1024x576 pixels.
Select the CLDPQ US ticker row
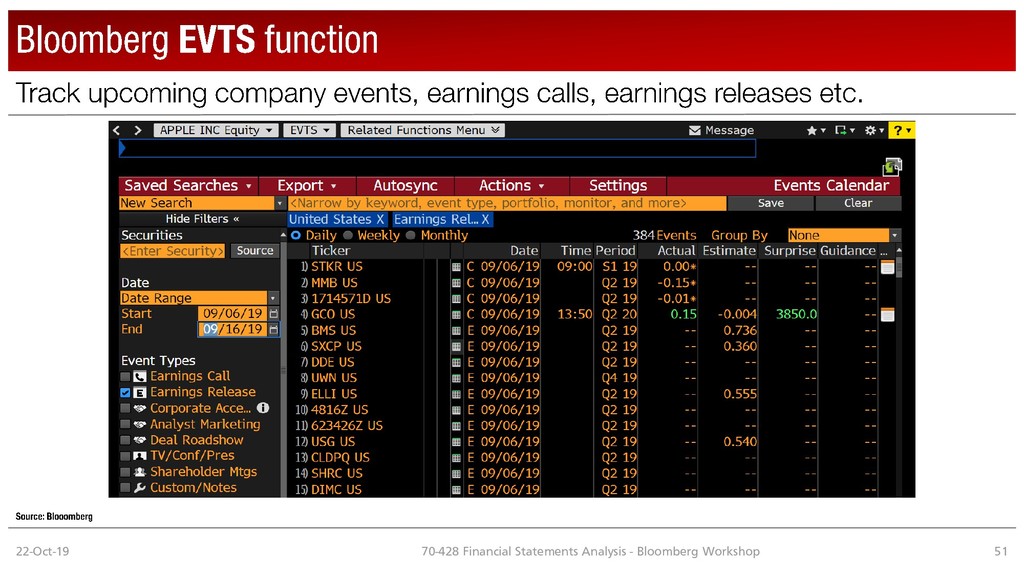click(340, 457)
